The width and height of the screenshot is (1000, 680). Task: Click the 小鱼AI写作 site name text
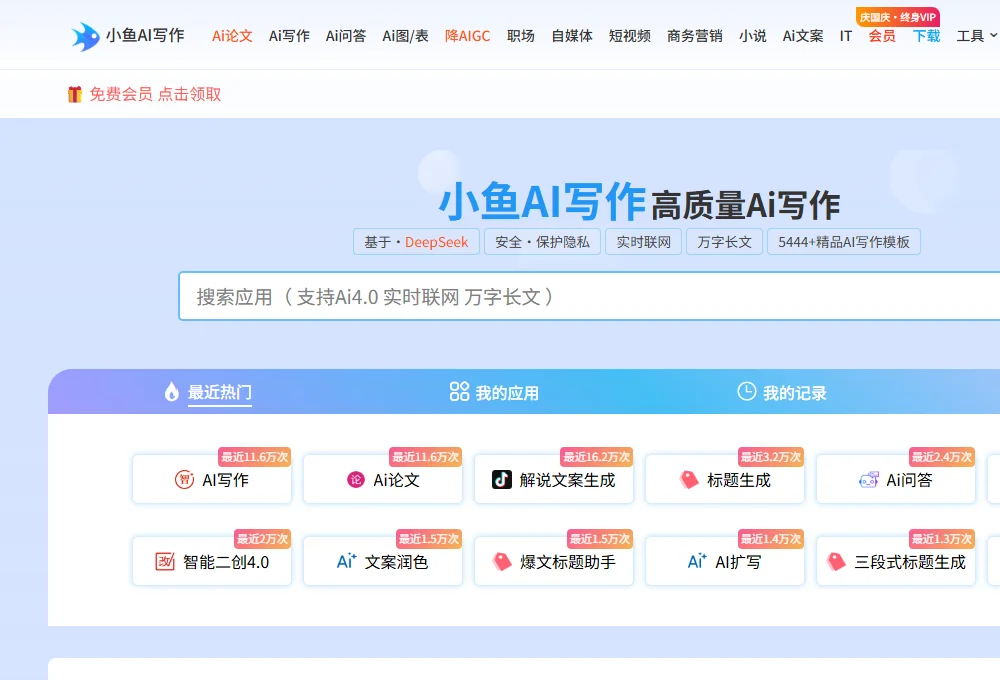tap(145, 35)
